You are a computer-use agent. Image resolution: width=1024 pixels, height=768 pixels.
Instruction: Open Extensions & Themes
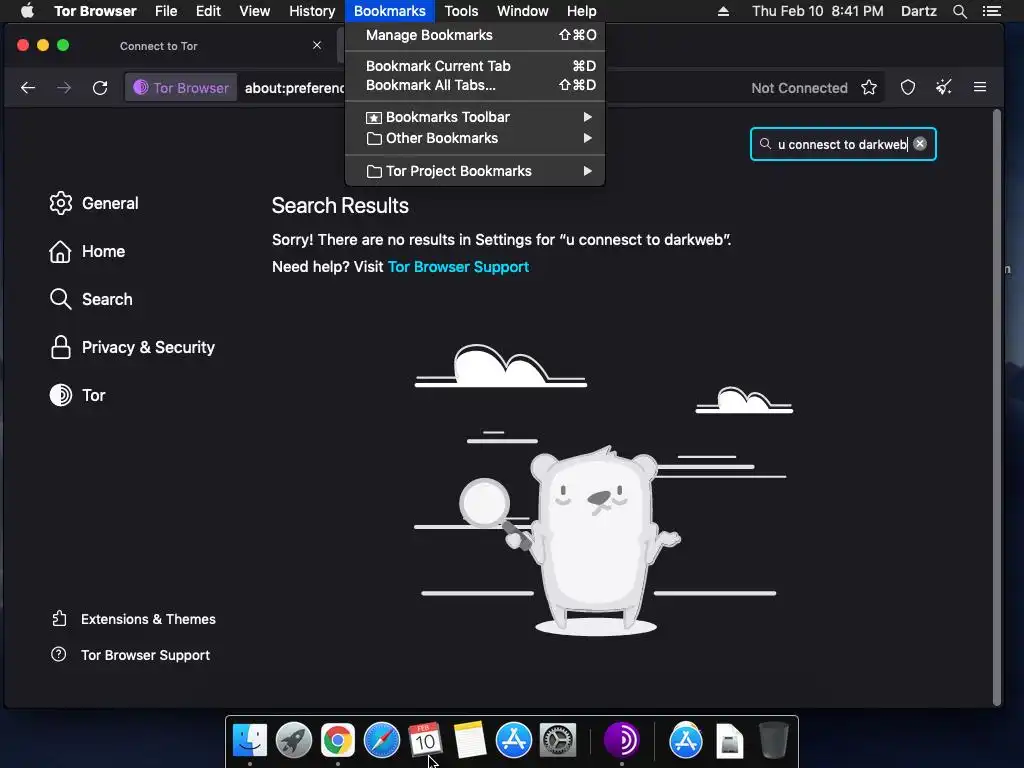pyautogui.click(x=133, y=619)
